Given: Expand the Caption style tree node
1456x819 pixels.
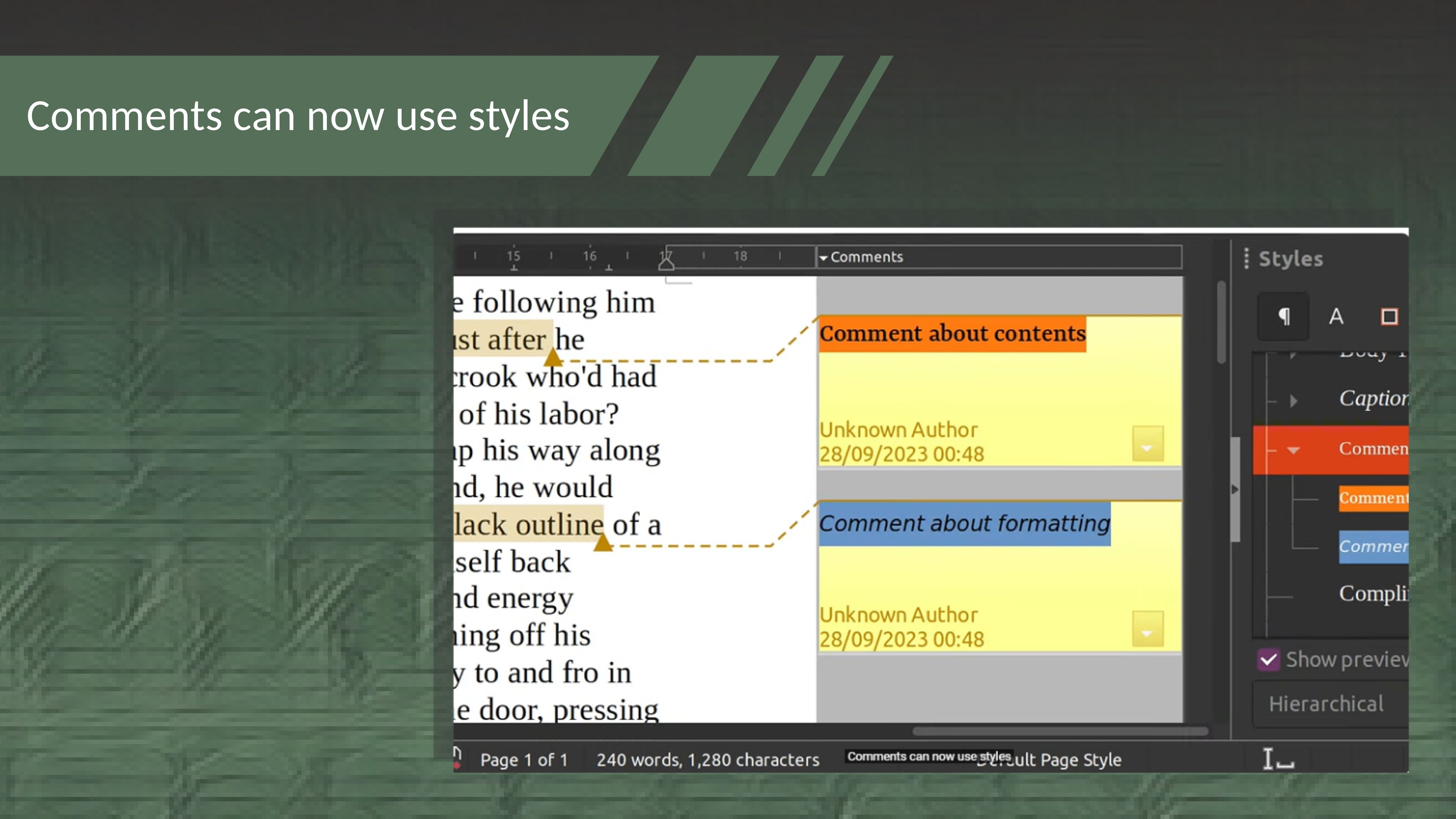Looking at the screenshot, I should coord(1293,401).
